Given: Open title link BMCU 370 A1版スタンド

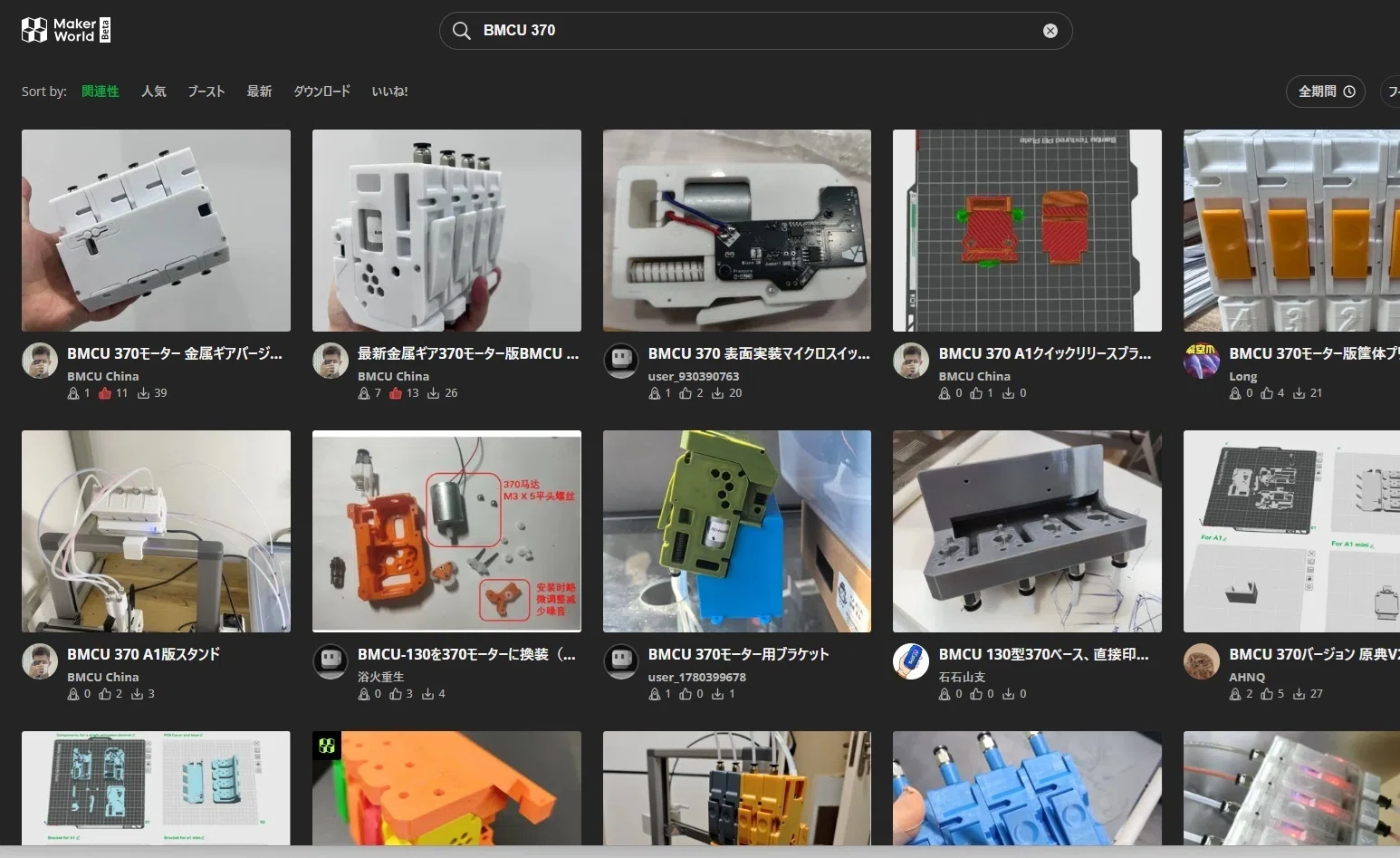Looking at the screenshot, I should click(x=143, y=655).
